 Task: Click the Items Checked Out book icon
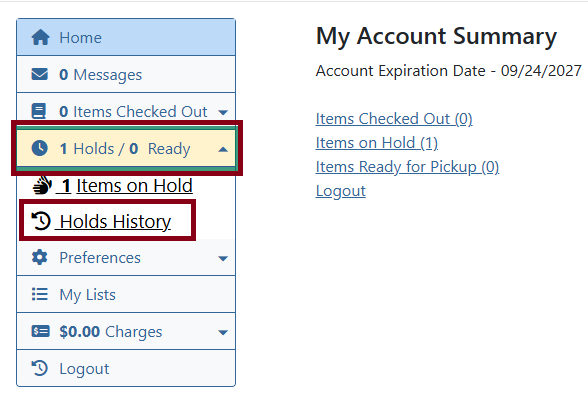[x=39, y=111]
